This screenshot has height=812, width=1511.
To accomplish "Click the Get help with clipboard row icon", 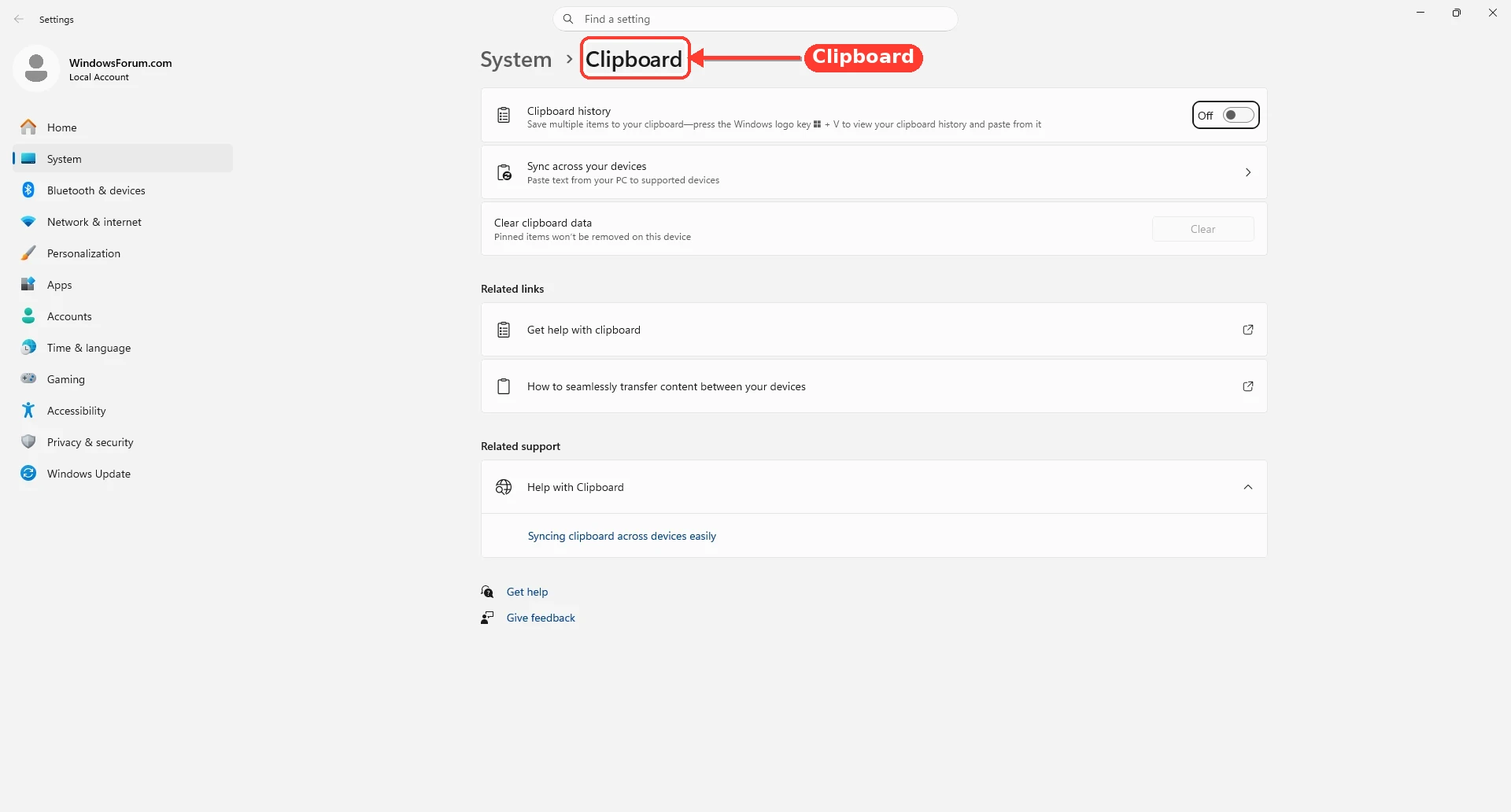I will (504, 330).
